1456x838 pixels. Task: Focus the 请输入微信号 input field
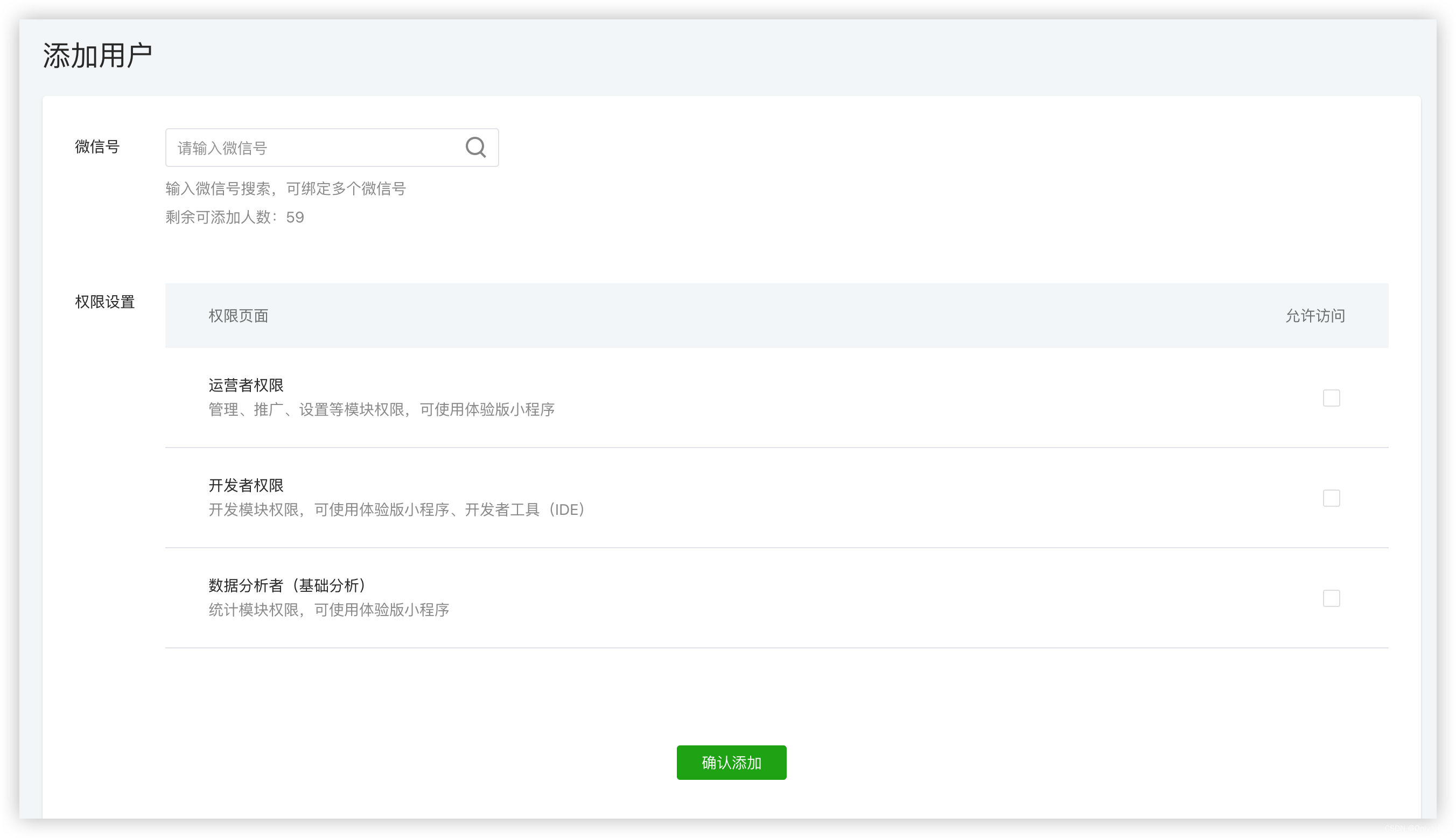[313, 148]
